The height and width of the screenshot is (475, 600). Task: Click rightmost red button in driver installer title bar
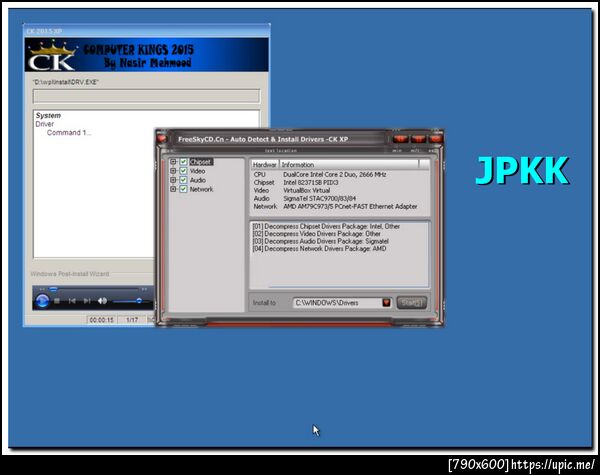point(435,139)
